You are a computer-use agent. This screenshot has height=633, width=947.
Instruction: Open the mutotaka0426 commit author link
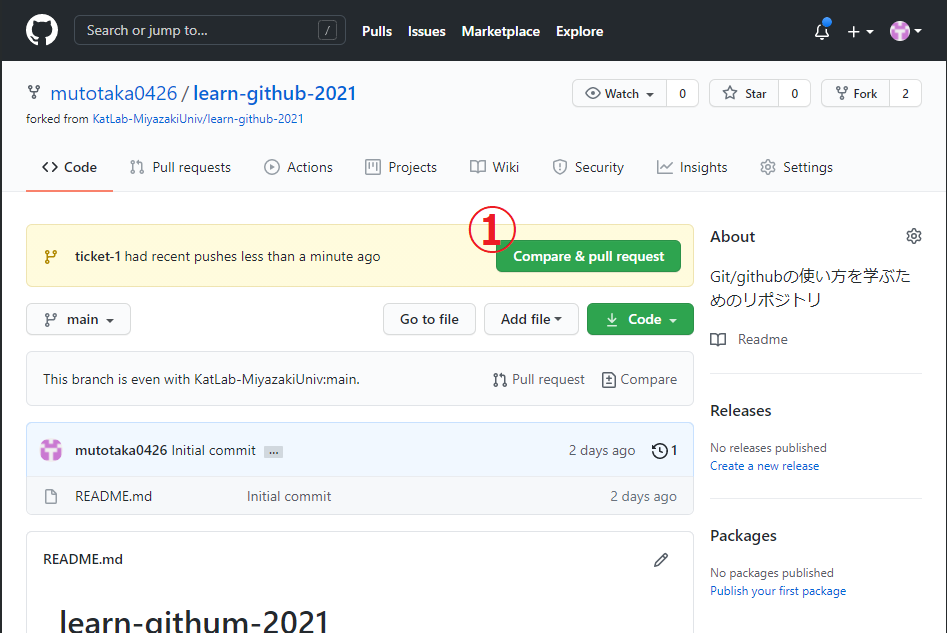121,450
